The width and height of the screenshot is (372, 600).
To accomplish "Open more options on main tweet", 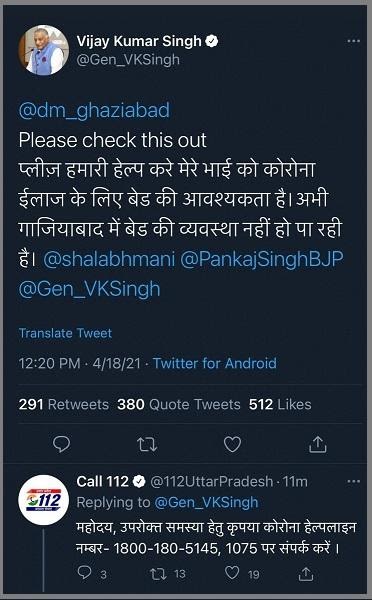I will click(x=353, y=41).
